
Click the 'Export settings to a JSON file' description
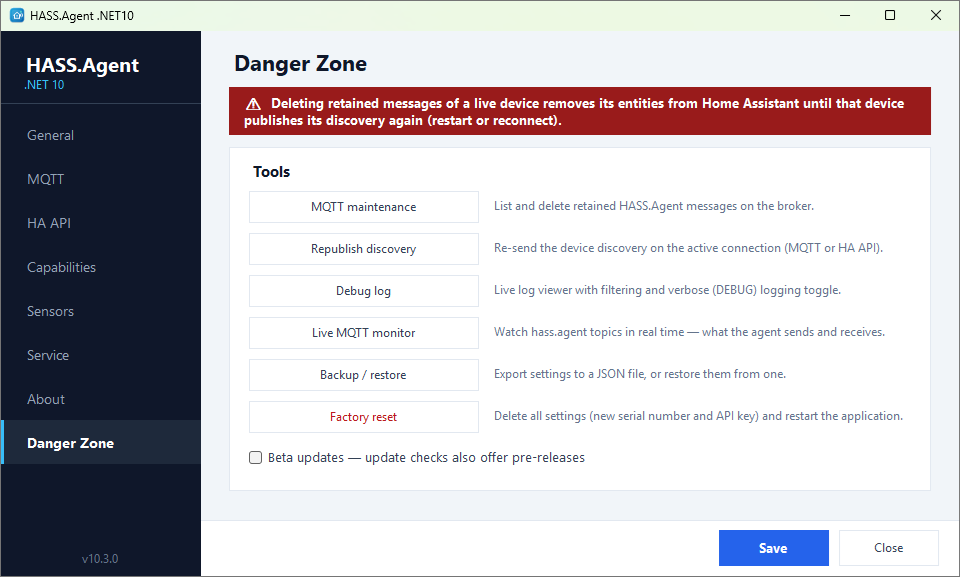coord(640,374)
